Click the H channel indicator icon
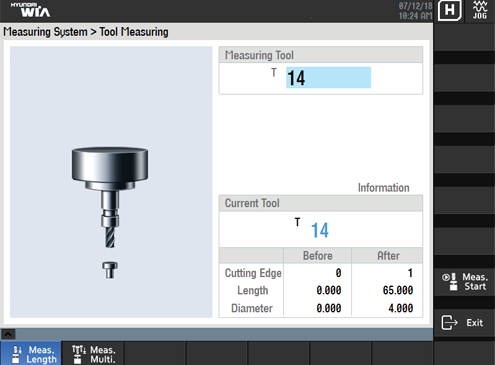Image resolution: width=495 pixels, height=365 pixels. pyautogui.click(x=449, y=10)
